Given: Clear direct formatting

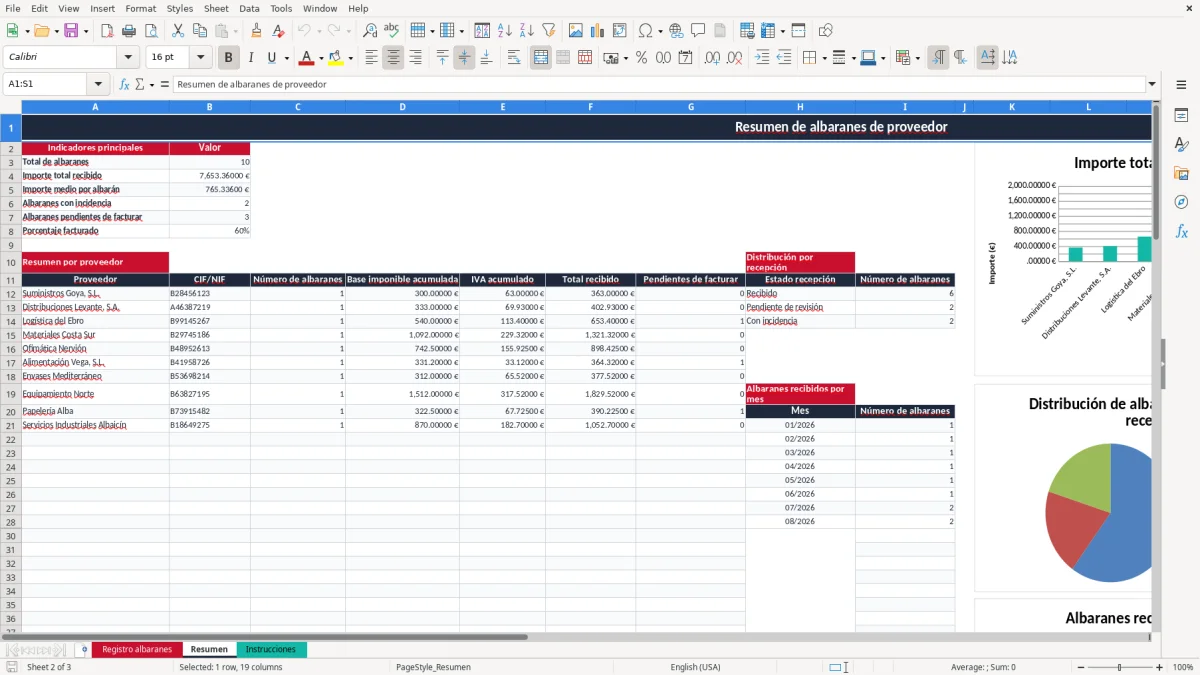Looking at the screenshot, I should [x=278, y=31].
